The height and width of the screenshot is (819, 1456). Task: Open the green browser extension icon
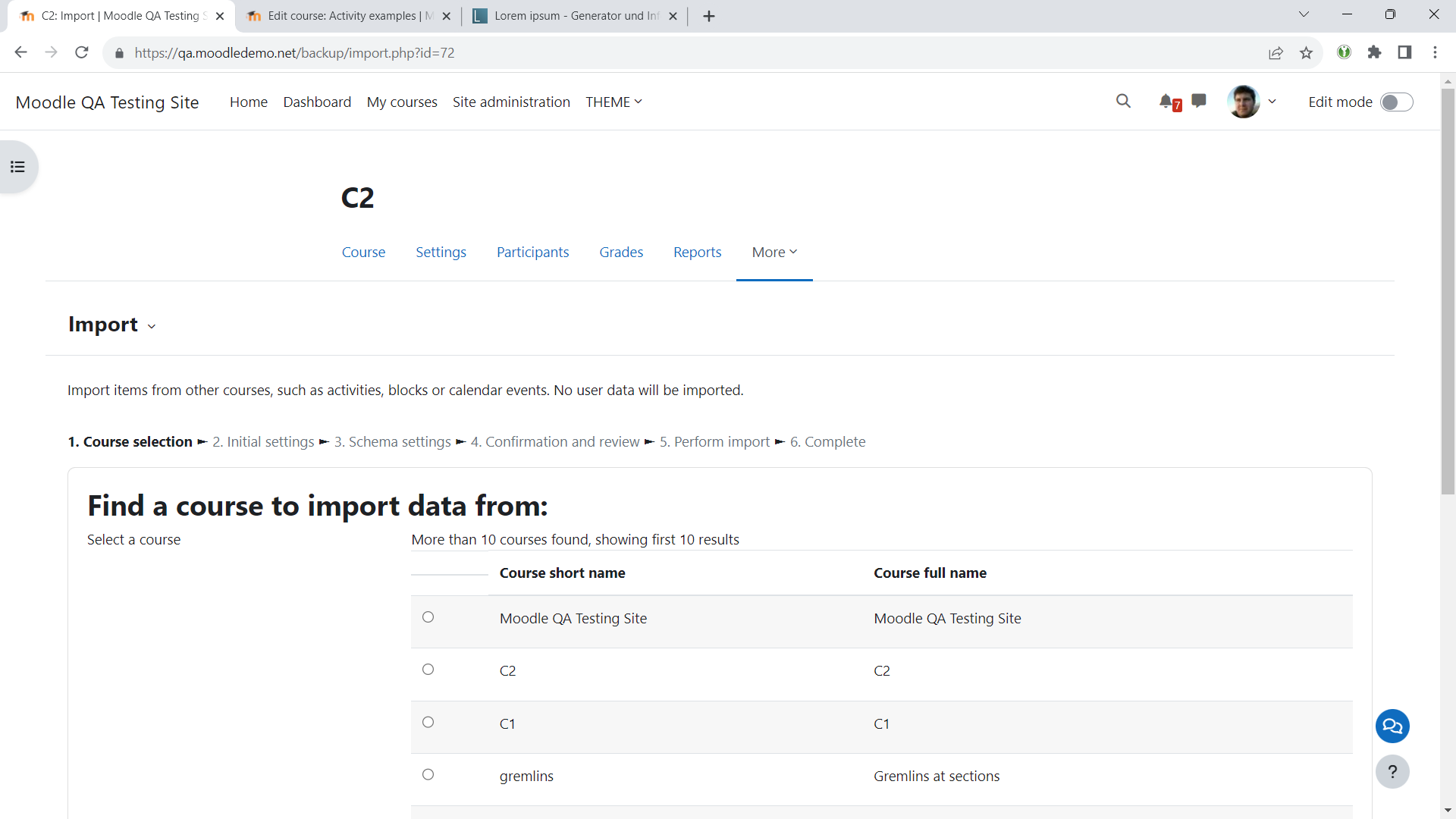(1344, 52)
